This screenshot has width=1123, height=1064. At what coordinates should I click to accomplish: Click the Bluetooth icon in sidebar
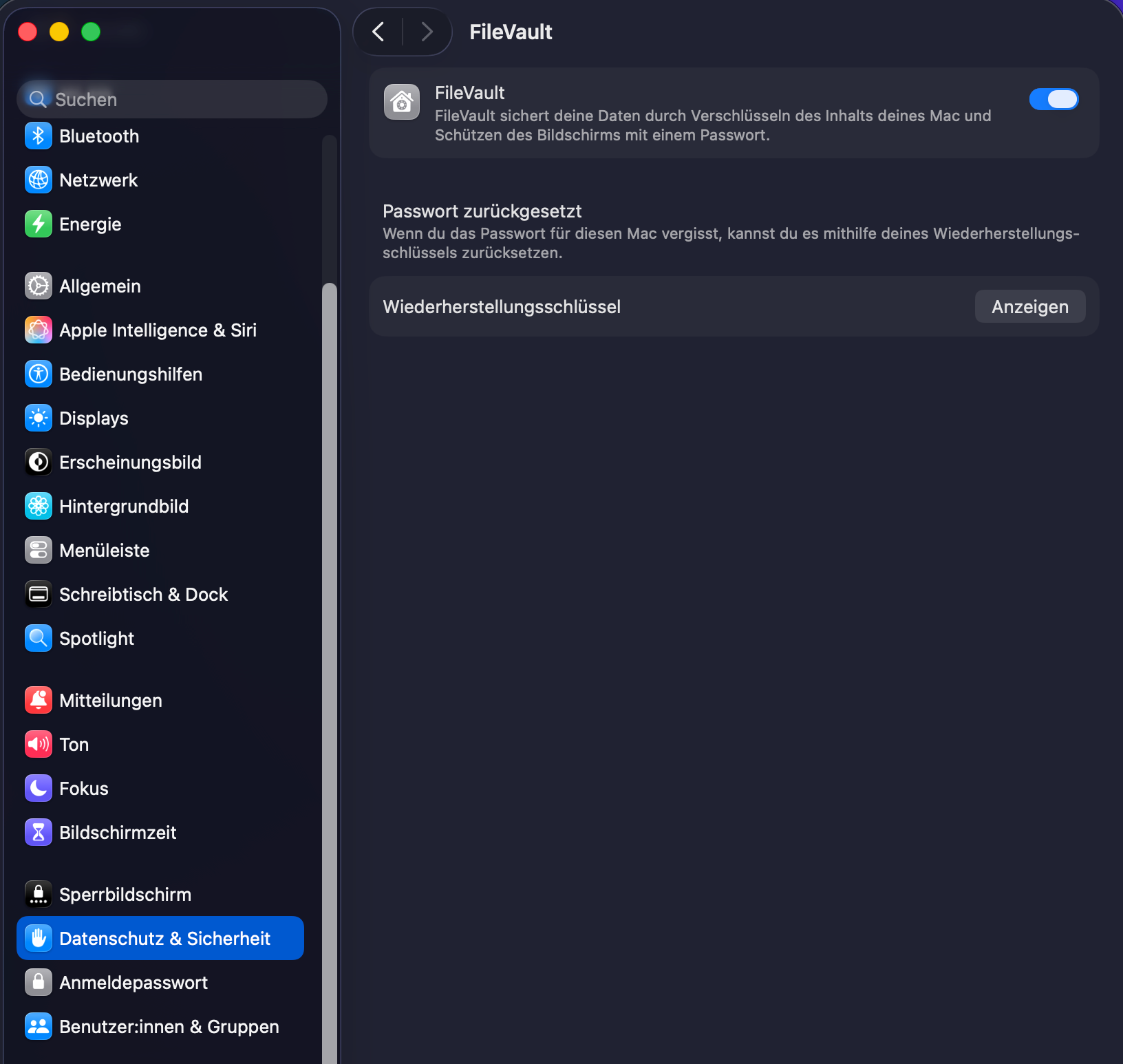point(39,136)
